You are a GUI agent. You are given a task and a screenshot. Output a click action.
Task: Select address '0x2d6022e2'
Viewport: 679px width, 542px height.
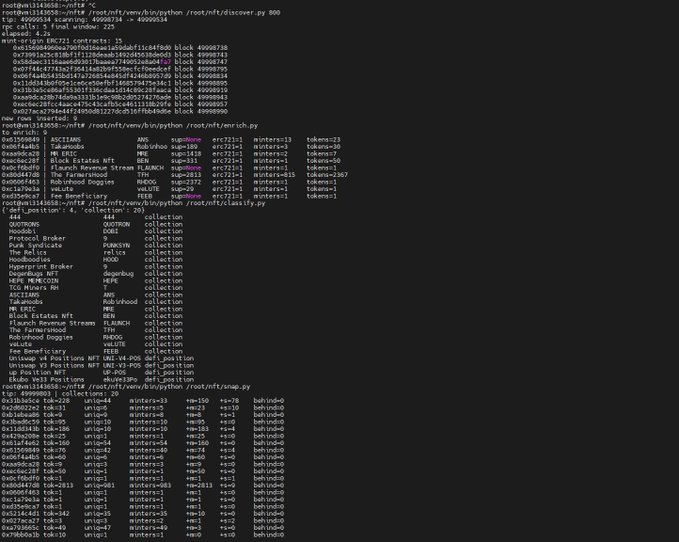20,408
